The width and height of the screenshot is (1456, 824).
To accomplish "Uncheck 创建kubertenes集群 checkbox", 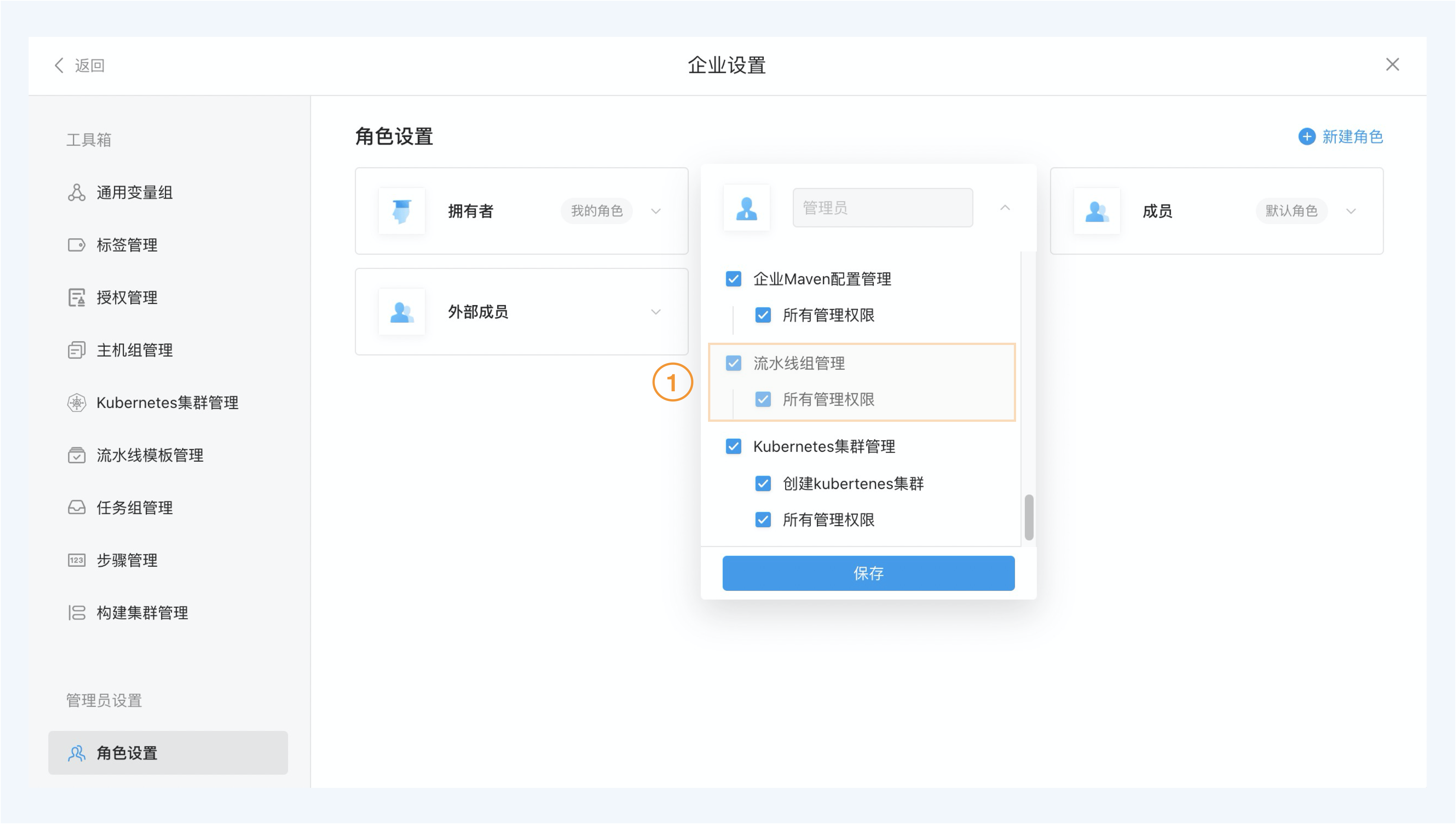I will click(x=763, y=484).
